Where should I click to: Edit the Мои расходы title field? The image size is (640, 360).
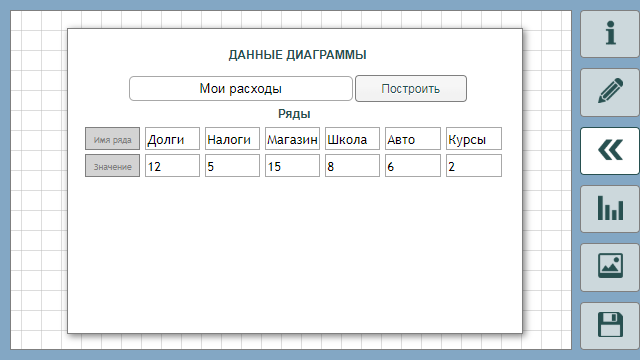point(241,89)
